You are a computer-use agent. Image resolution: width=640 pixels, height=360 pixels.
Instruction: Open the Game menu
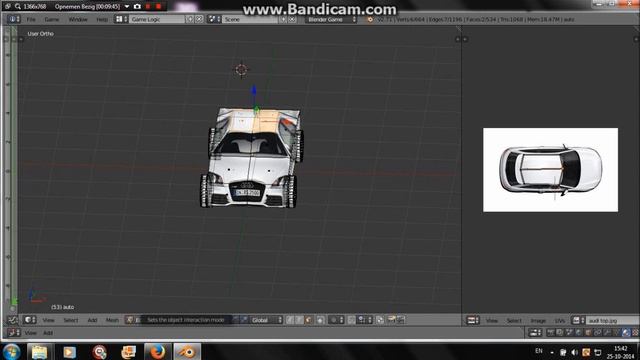tap(51, 19)
